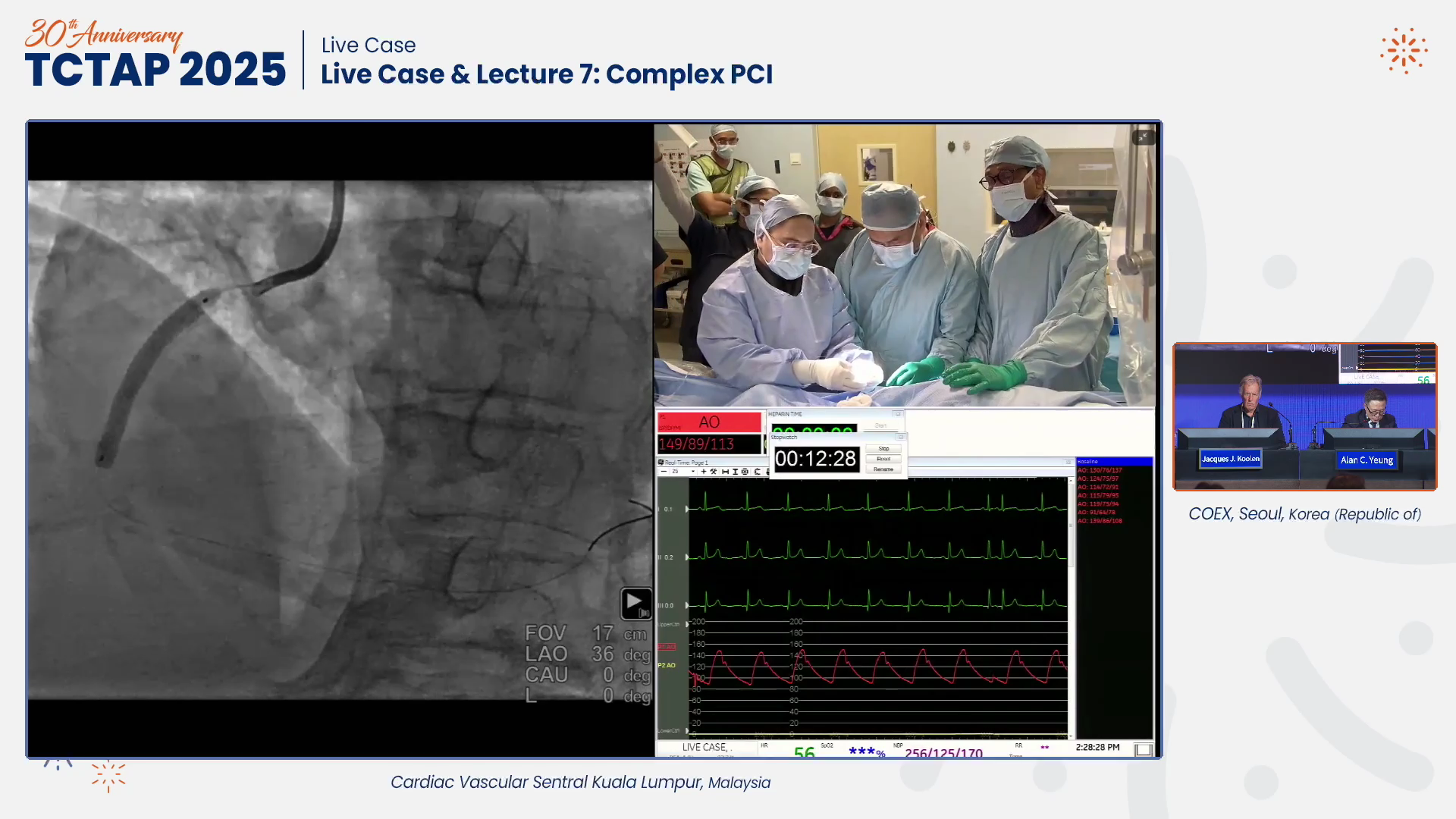Click the play button on the angiogram image
1456x819 pixels.
pyautogui.click(x=636, y=604)
